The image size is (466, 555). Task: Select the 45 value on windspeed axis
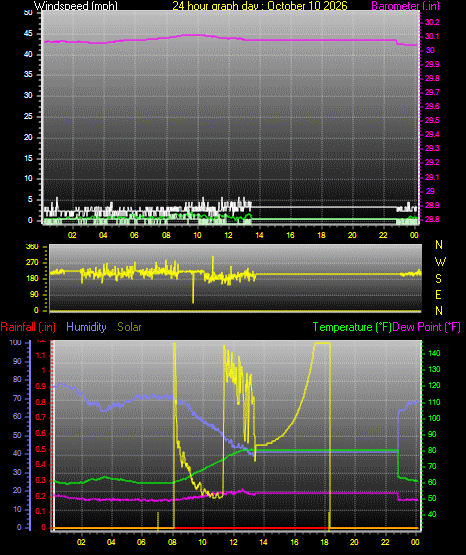tap(28, 34)
